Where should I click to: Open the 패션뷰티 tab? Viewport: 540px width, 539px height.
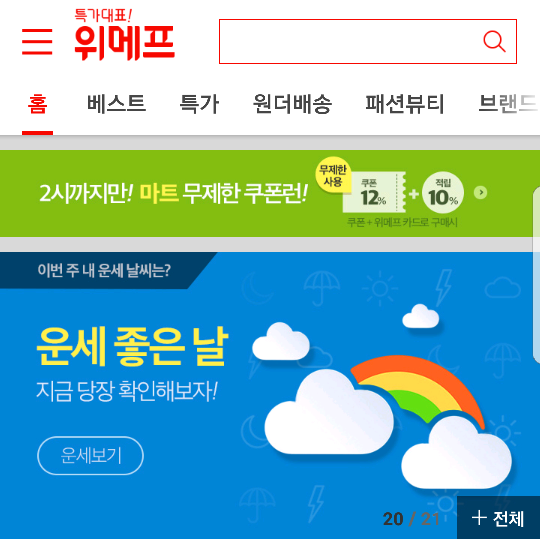tap(405, 103)
